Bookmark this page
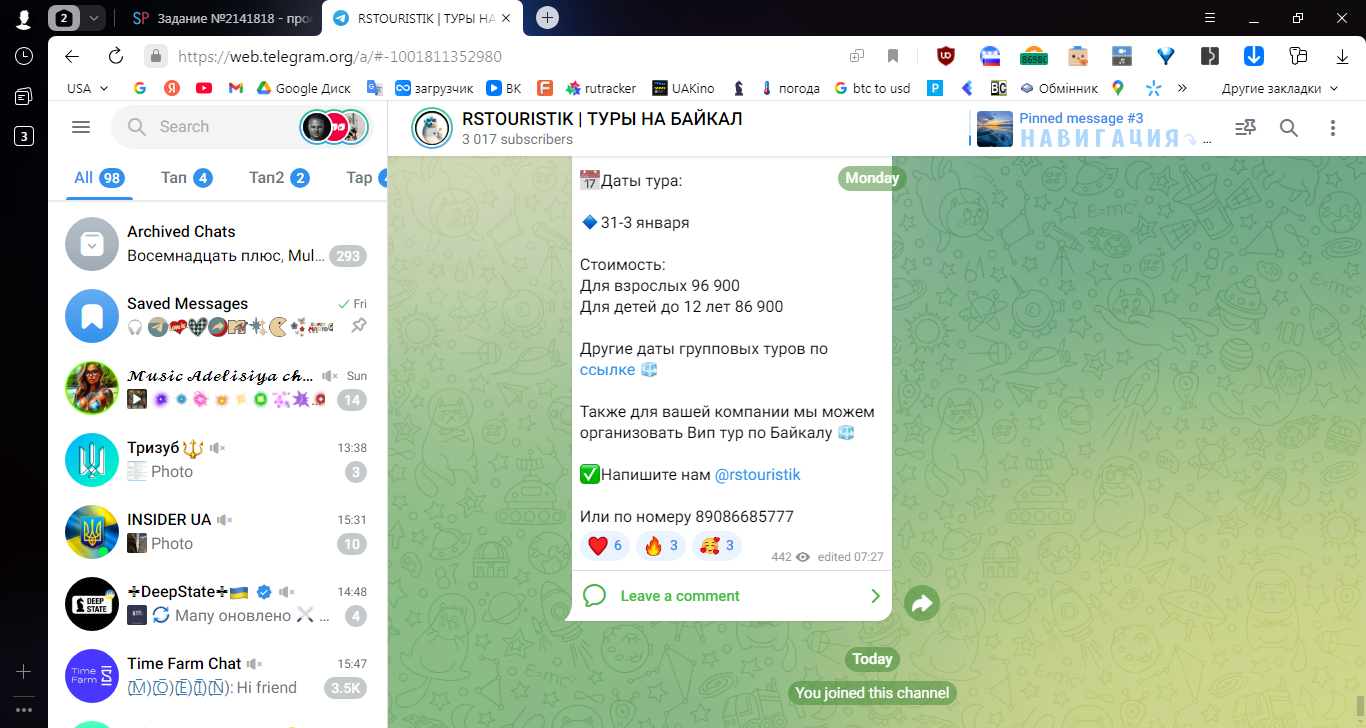This screenshot has height=728, width=1366. (x=893, y=56)
